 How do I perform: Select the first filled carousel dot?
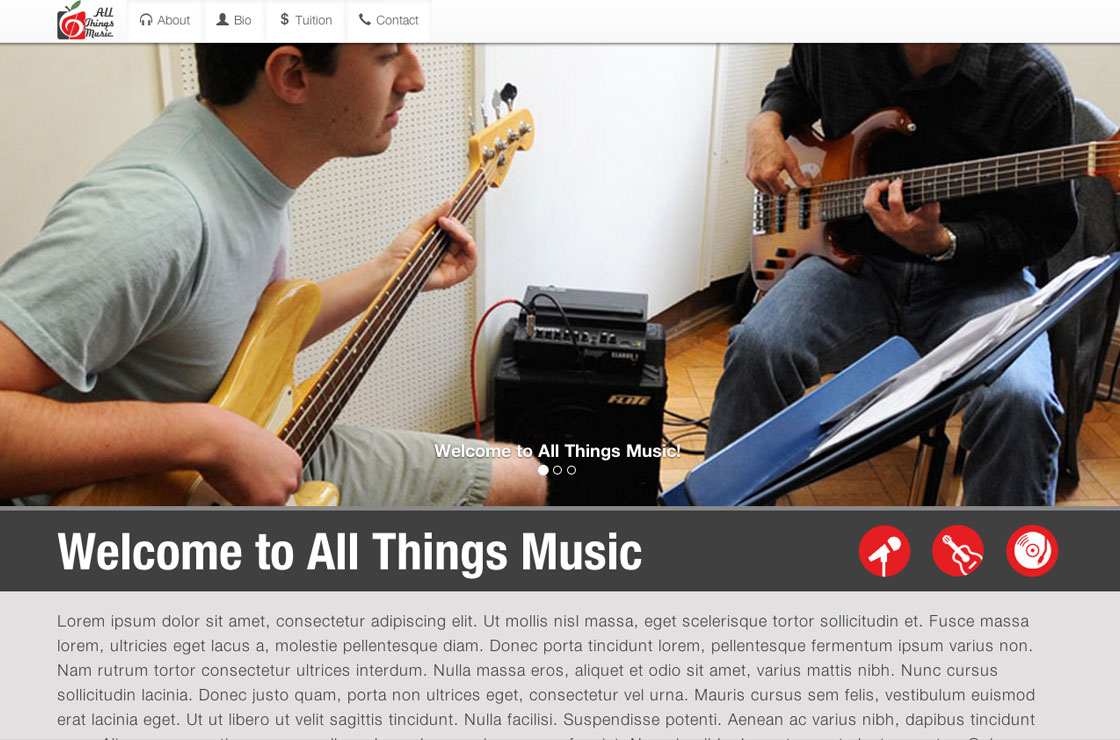(543, 470)
